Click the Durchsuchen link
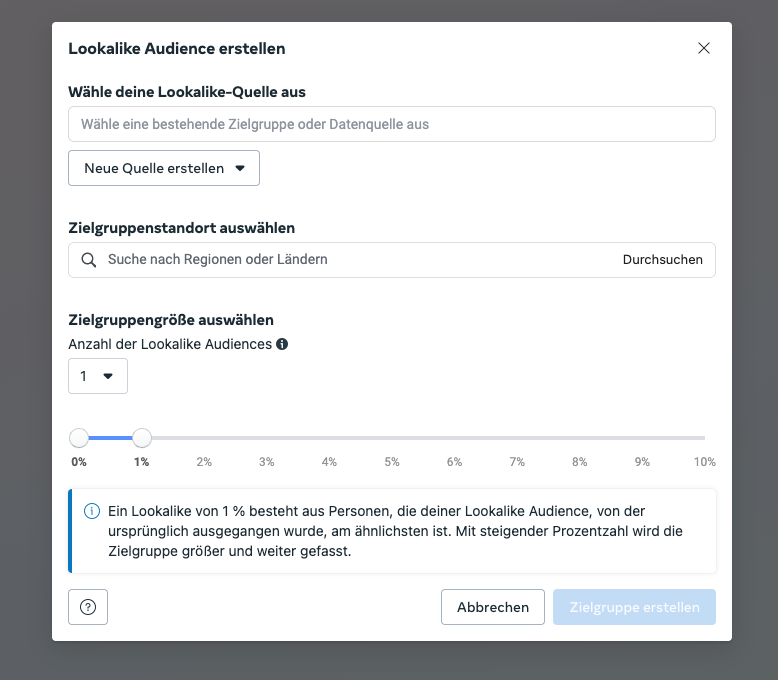778x680 pixels. [662, 260]
